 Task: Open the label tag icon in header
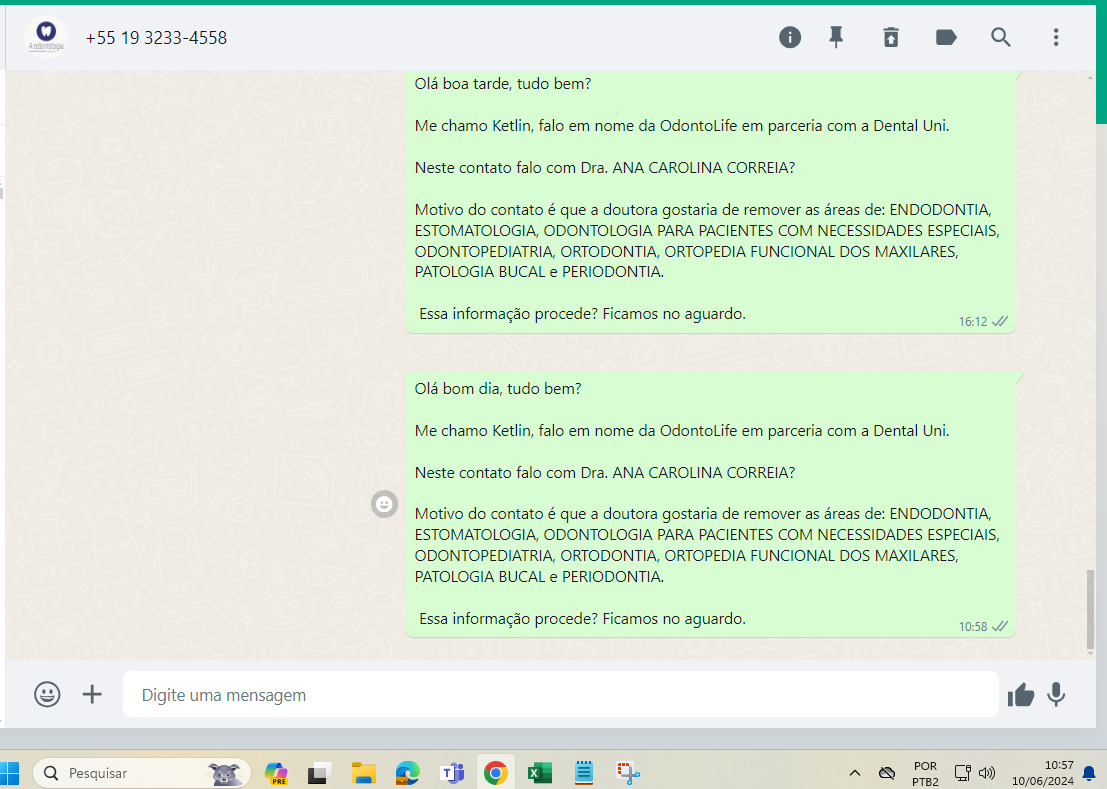coord(945,37)
